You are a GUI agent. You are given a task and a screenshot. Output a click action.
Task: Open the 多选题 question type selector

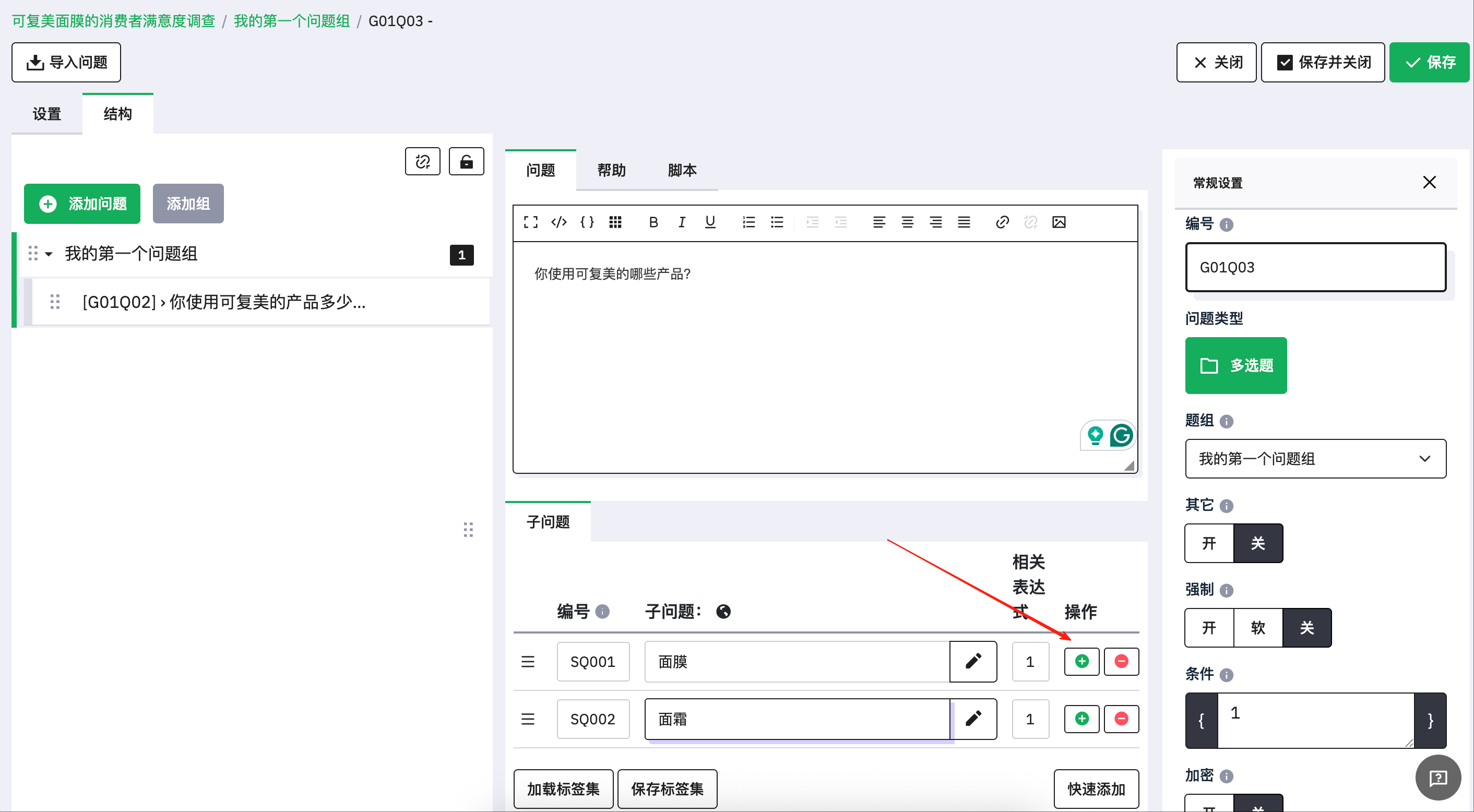click(x=1235, y=365)
